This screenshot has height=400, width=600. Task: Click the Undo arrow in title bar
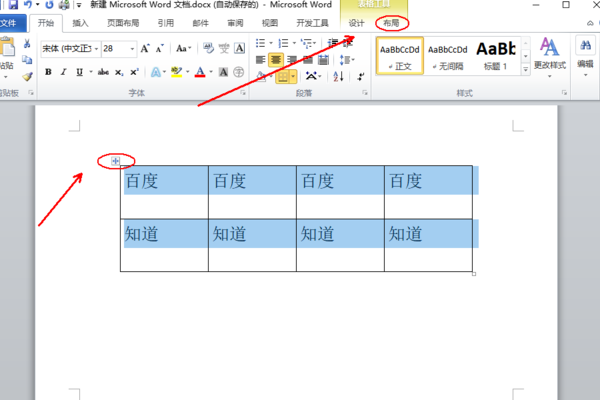[x=28, y=5]
